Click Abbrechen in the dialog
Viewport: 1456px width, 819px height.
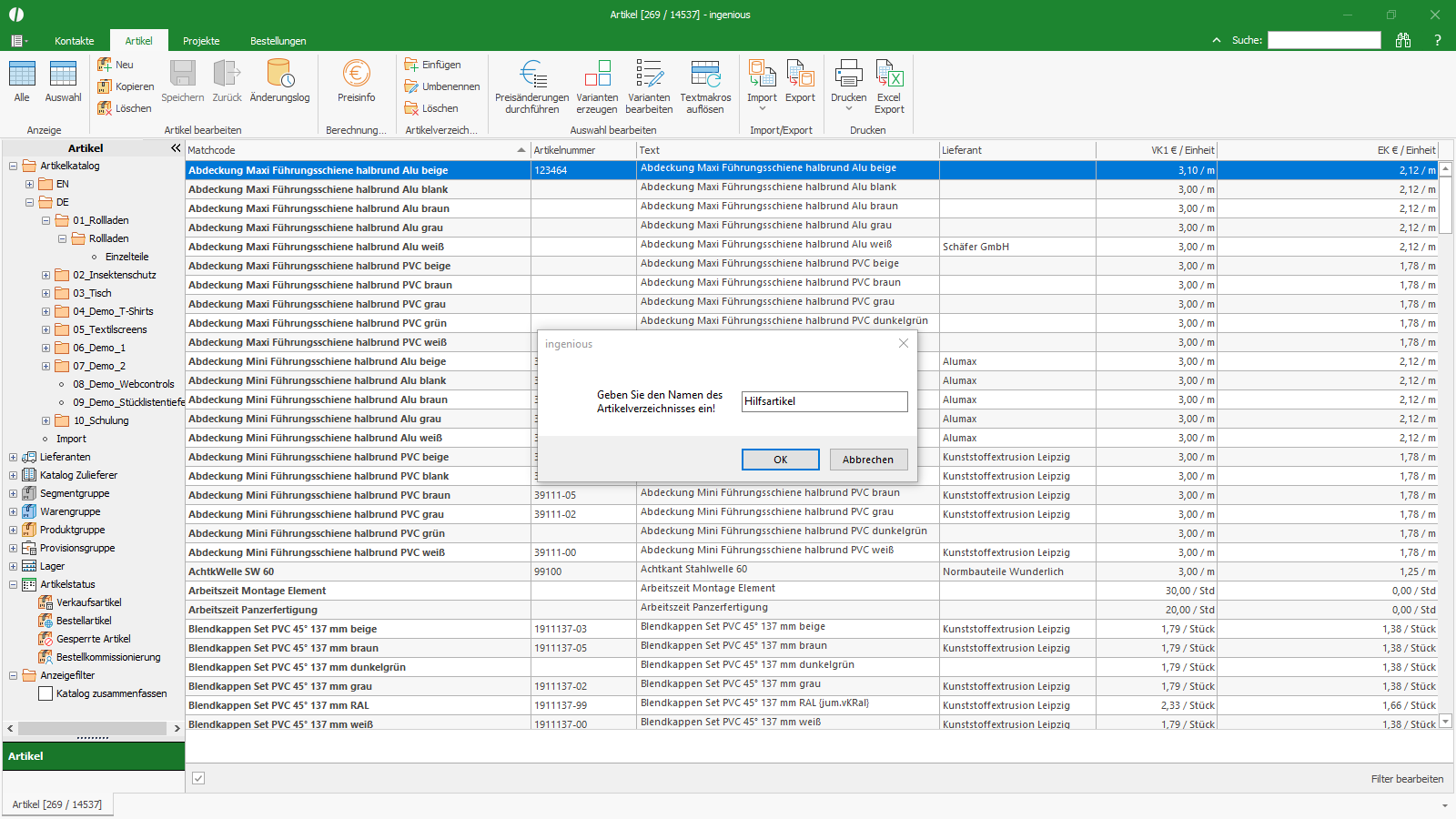point(868,460)
